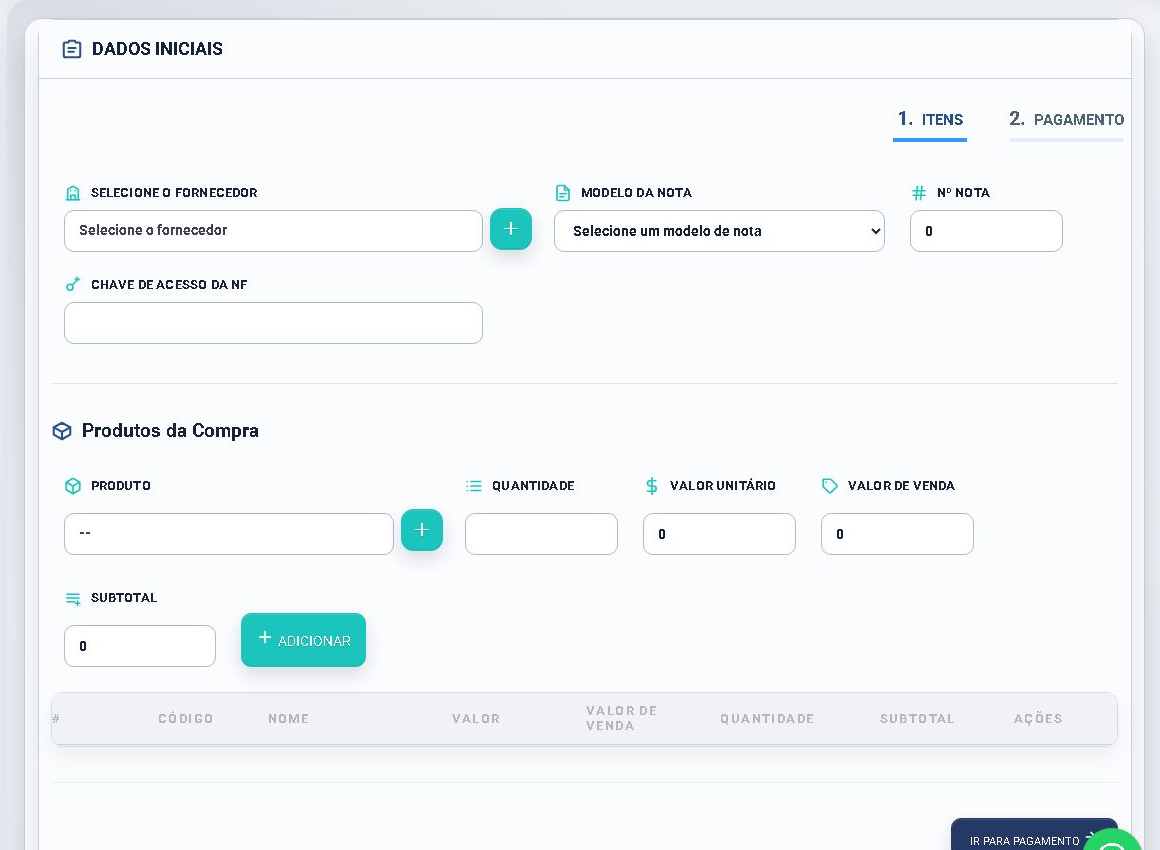Click the Produtos da Compra heading

(170, 431)
